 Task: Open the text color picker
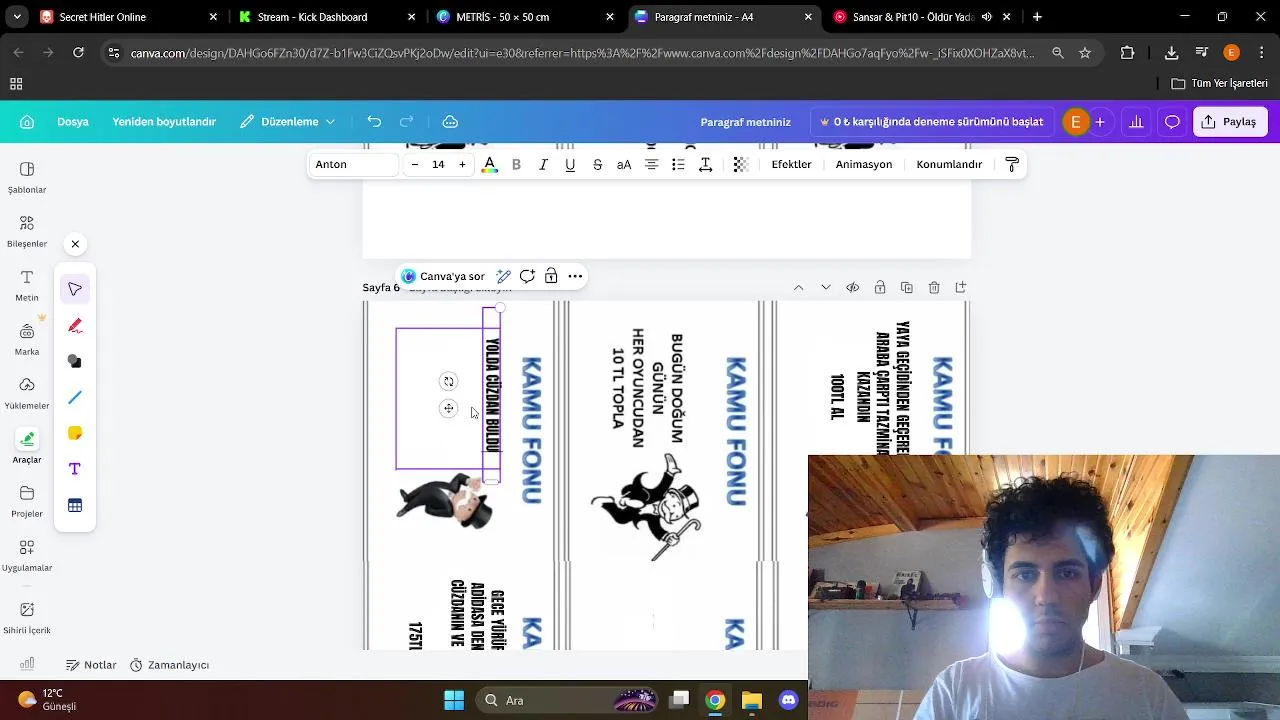489,164
